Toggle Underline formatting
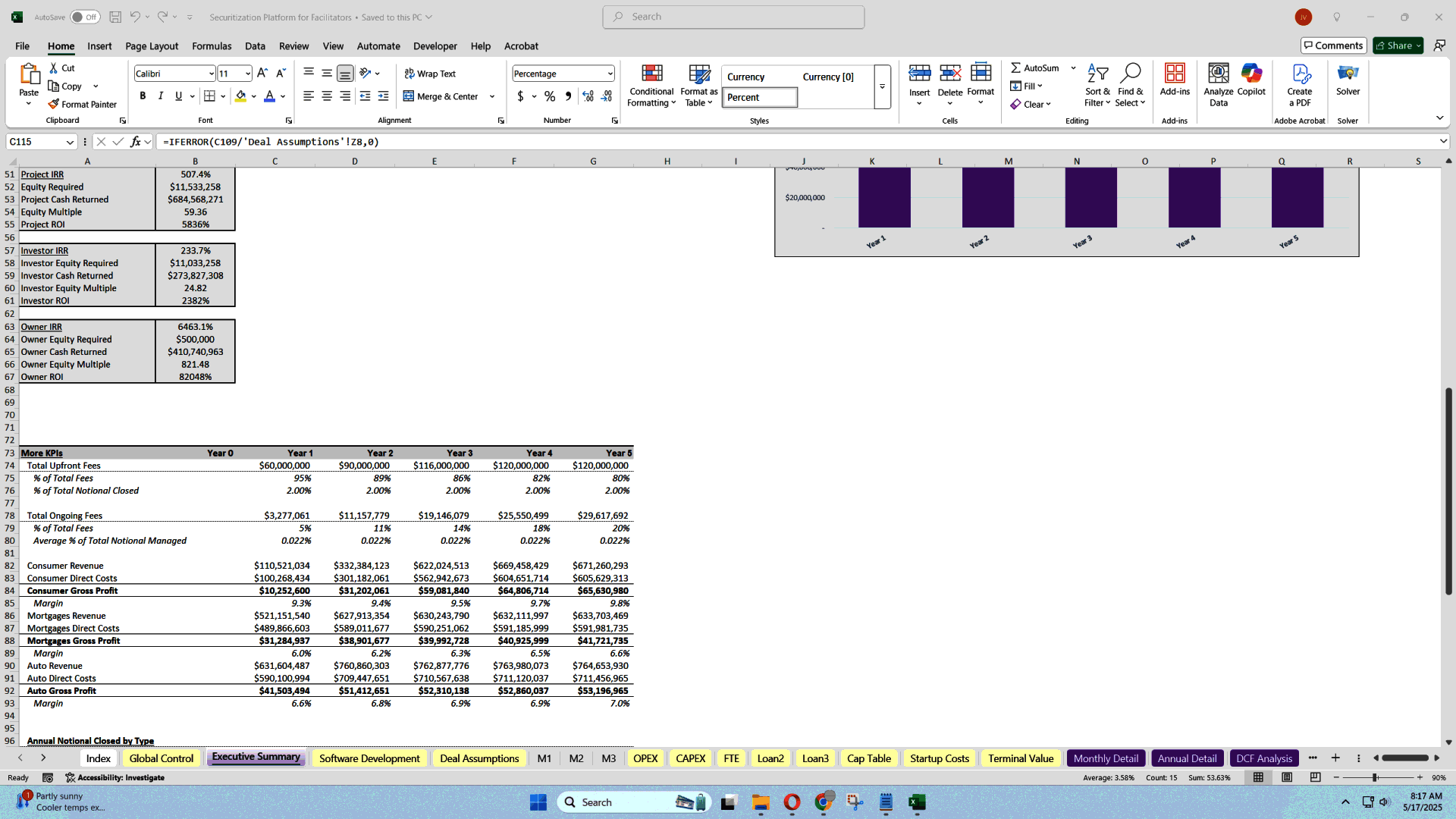This screenshot has height=819, width=1456. pyautogui.click(x=178, y=96)
